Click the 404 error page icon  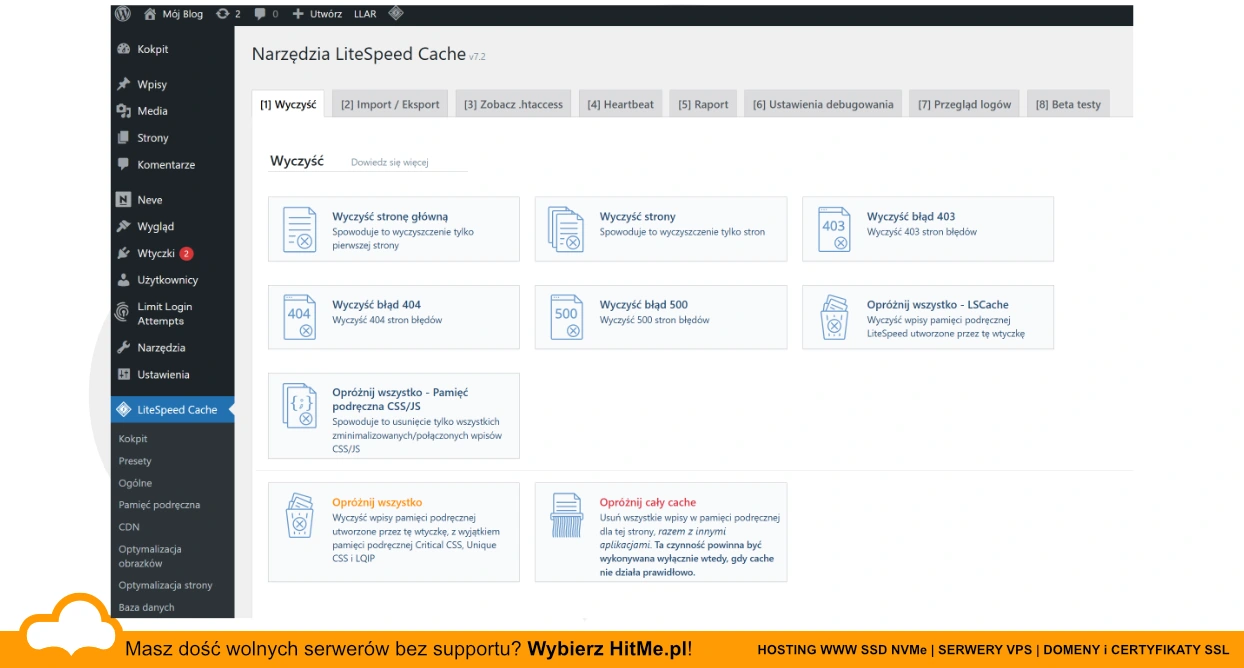[x=299, y=317]
